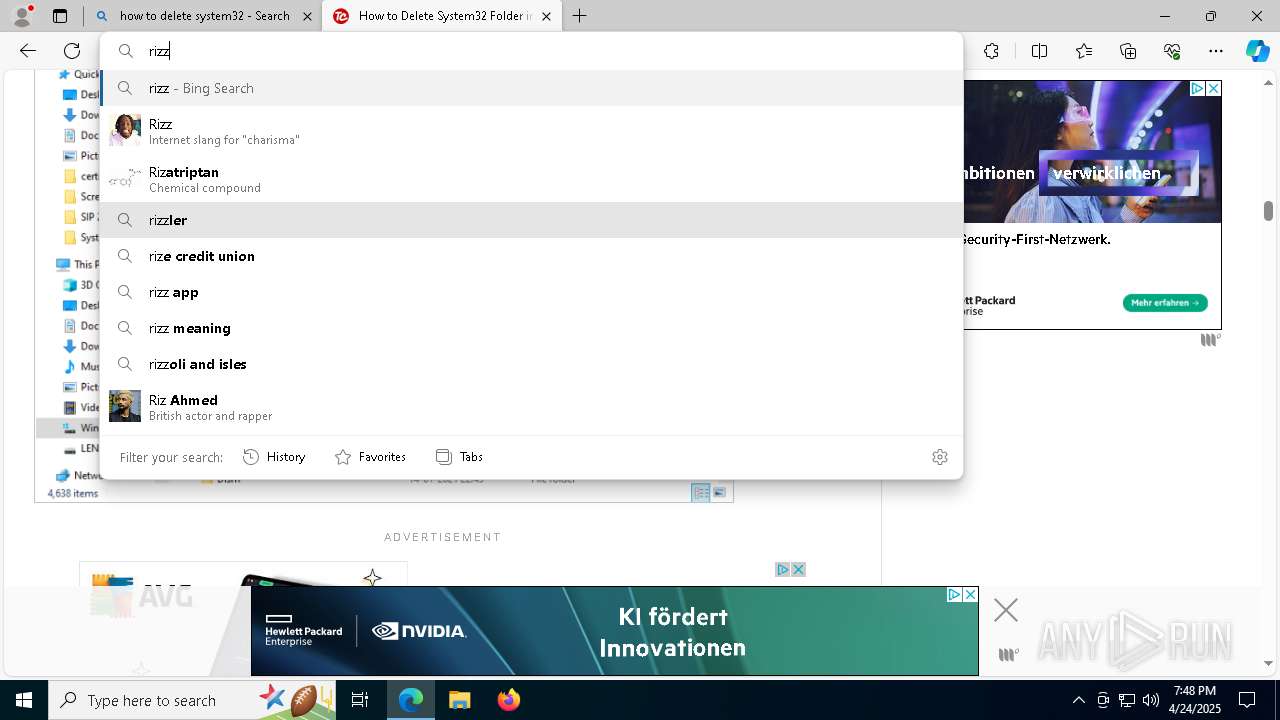Open Settings and more ellipsis menu

click(1216, 51)
